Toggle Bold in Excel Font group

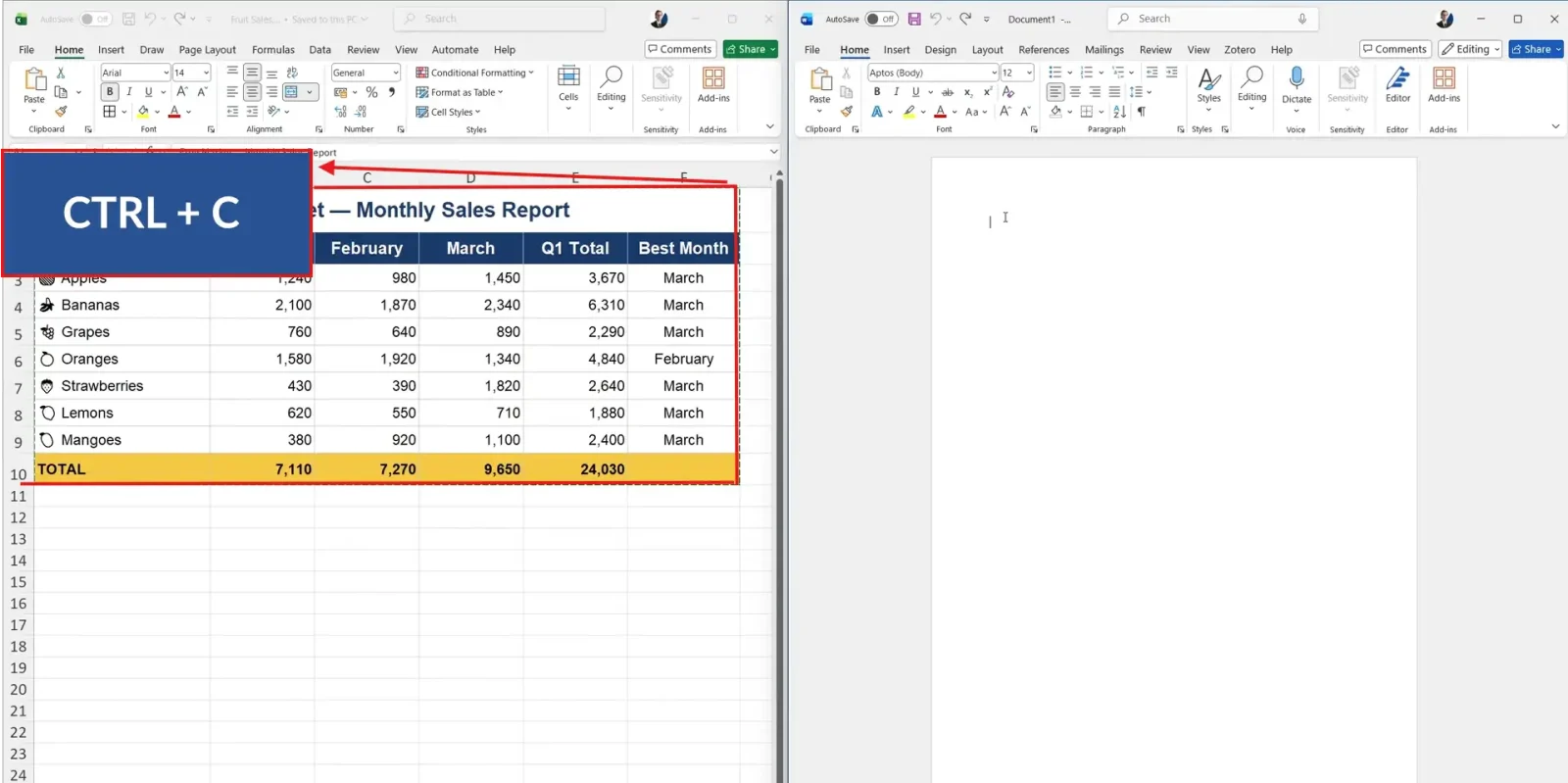(110, 92)
